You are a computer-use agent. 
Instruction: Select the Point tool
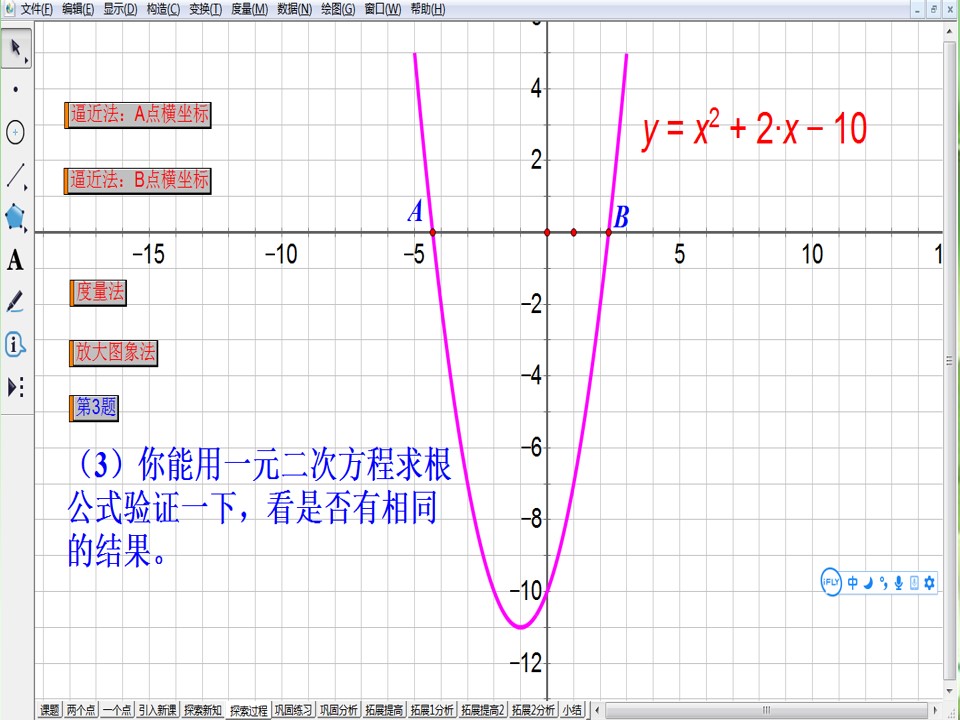(16, 89)
